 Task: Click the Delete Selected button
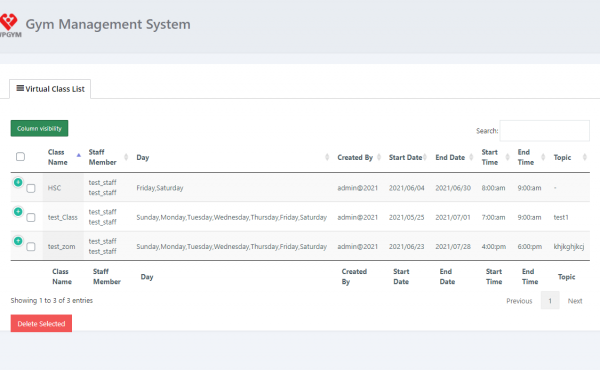pos(41,324)
